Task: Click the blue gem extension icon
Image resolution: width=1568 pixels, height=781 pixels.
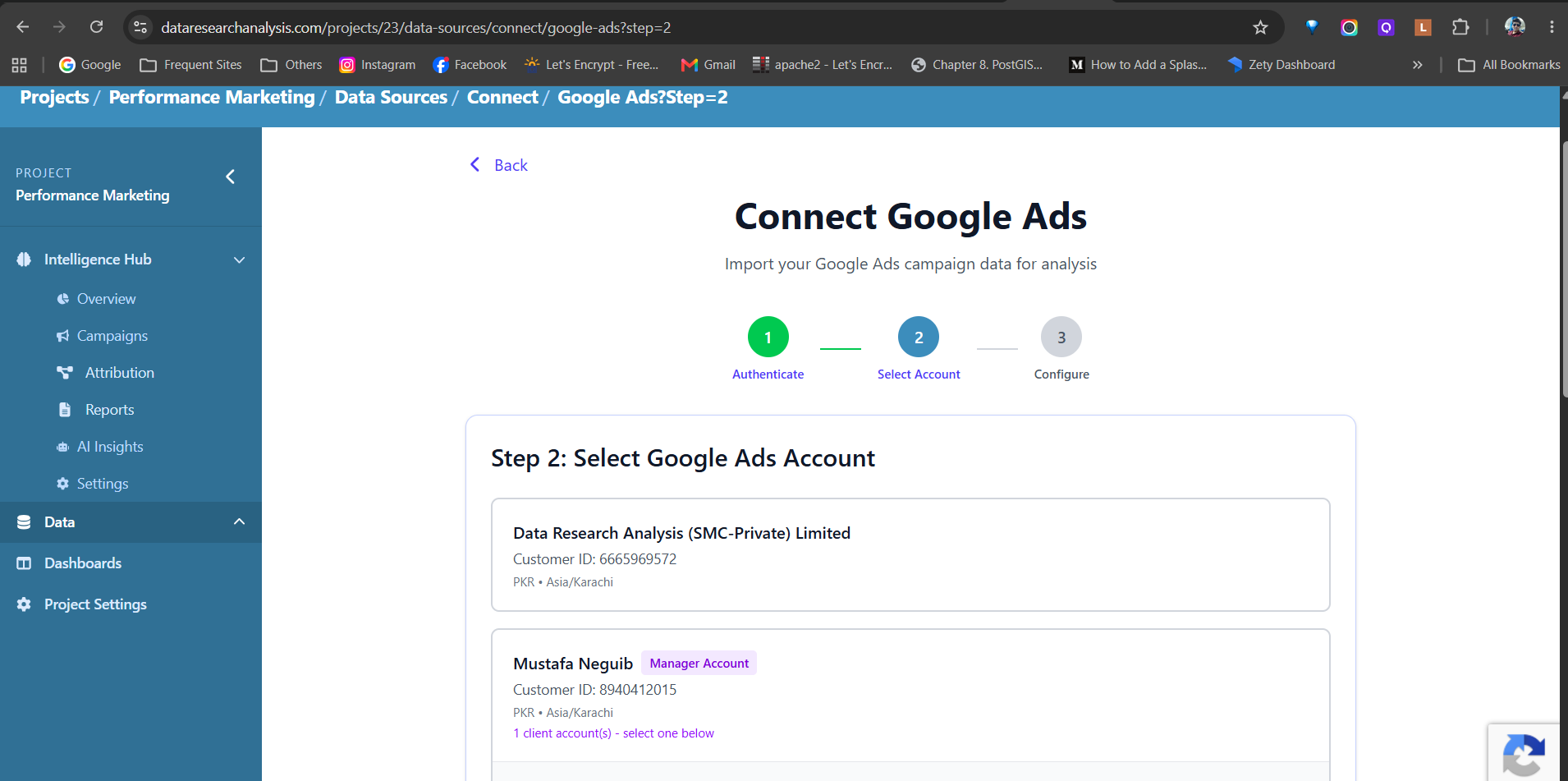Action: pos(1312,27)
